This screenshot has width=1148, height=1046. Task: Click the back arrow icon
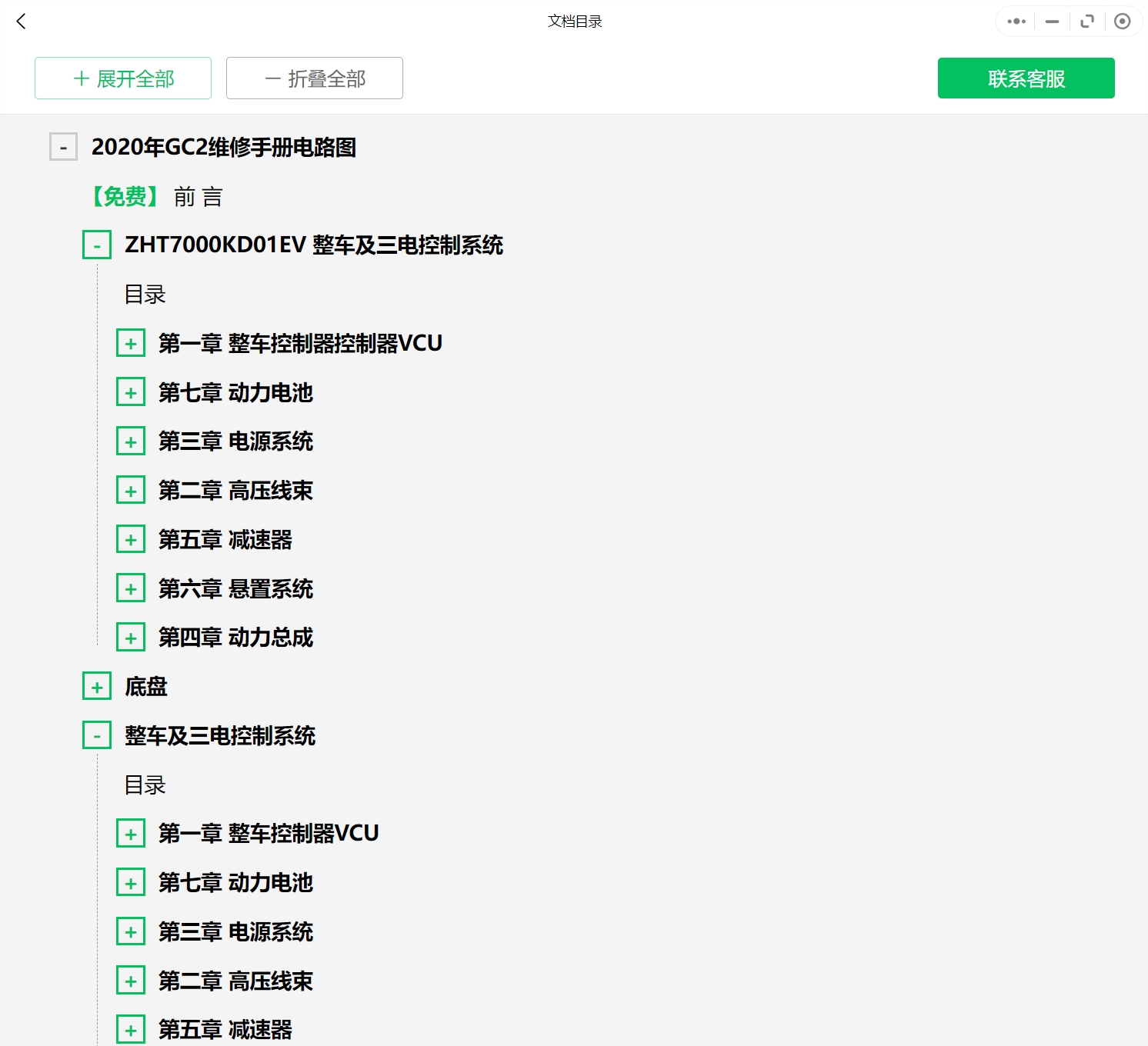pos(22,22)
